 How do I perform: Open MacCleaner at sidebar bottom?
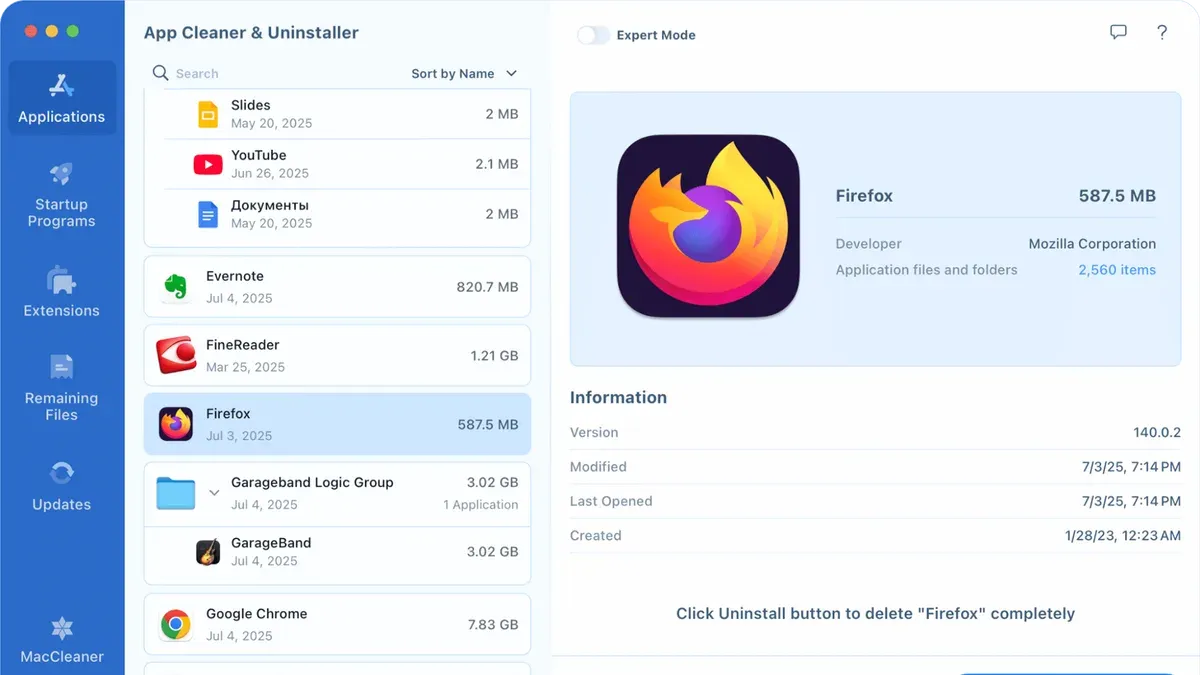coord(61,640)
